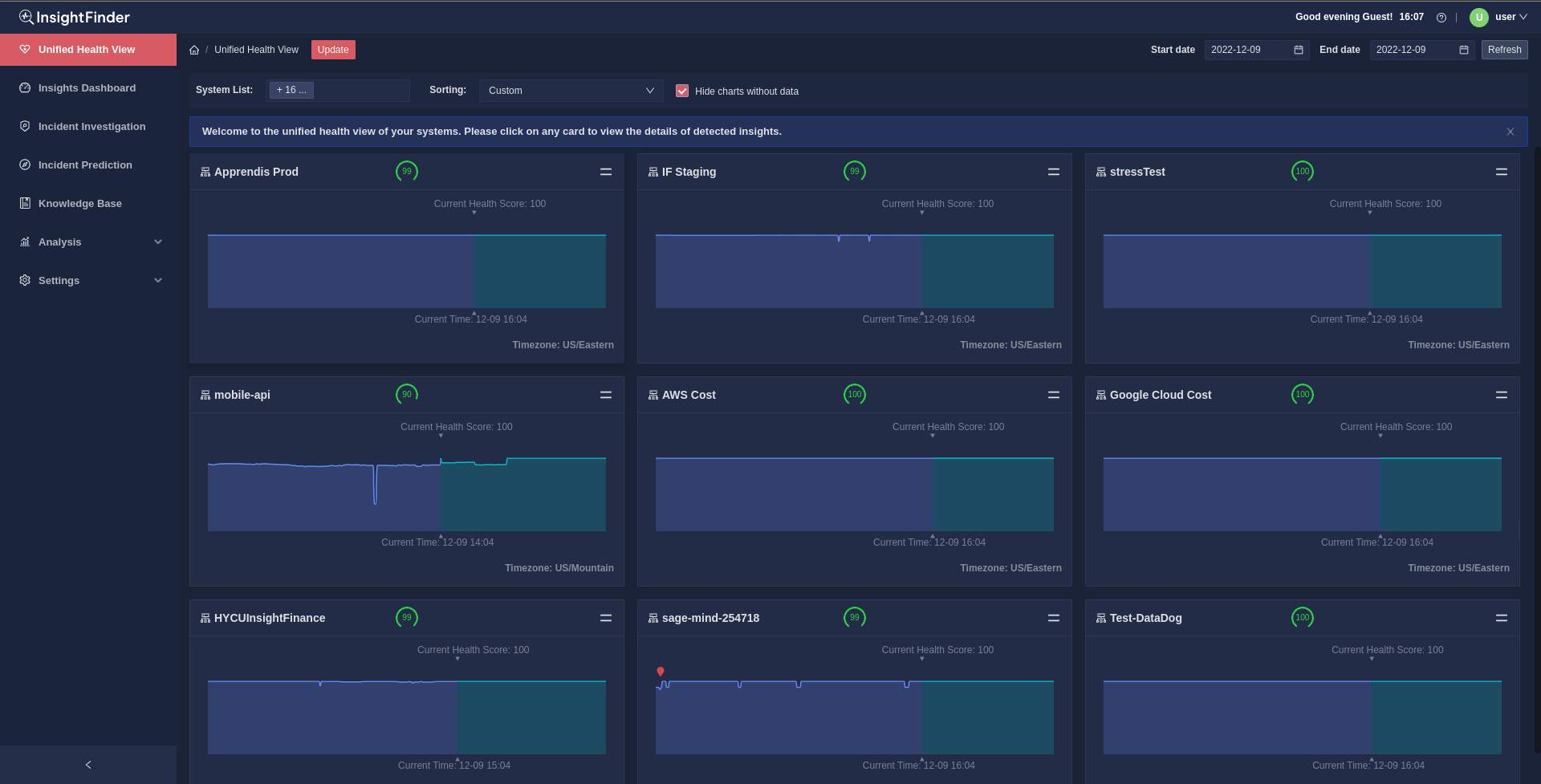
Task: Open the user account dropdown
Action: (1511, 17)
